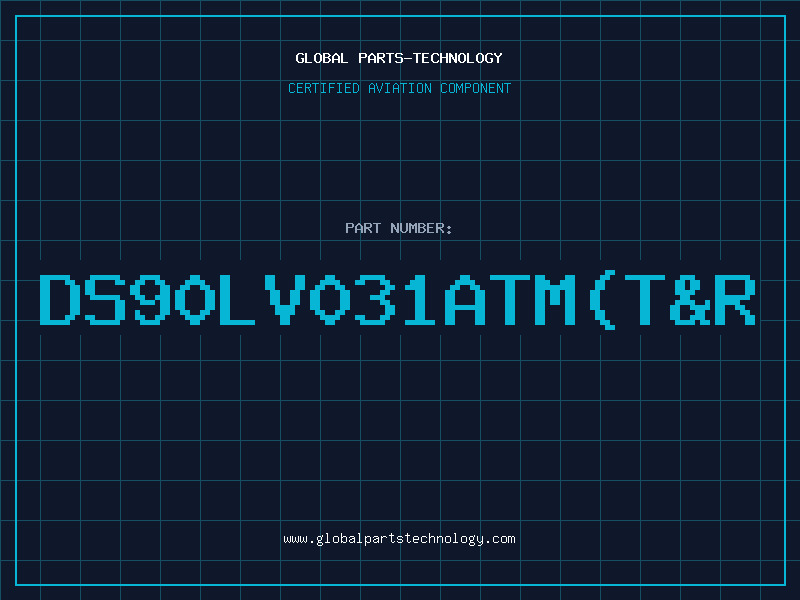800x600 pixels.
Task: Select the part number DS90LV031ATM(T&R
Action: [397, 300]
